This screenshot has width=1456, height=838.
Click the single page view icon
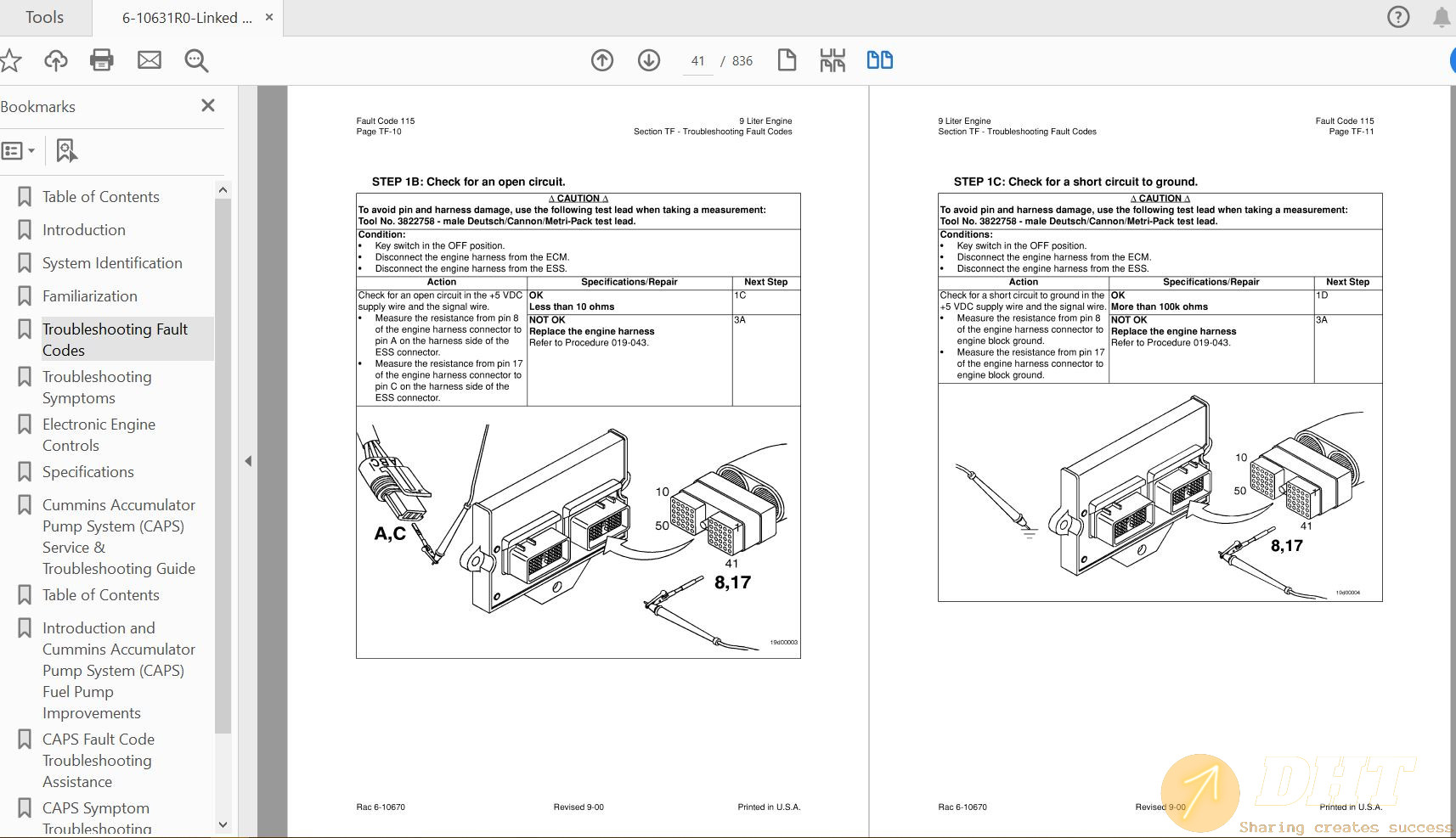point(787,60)
